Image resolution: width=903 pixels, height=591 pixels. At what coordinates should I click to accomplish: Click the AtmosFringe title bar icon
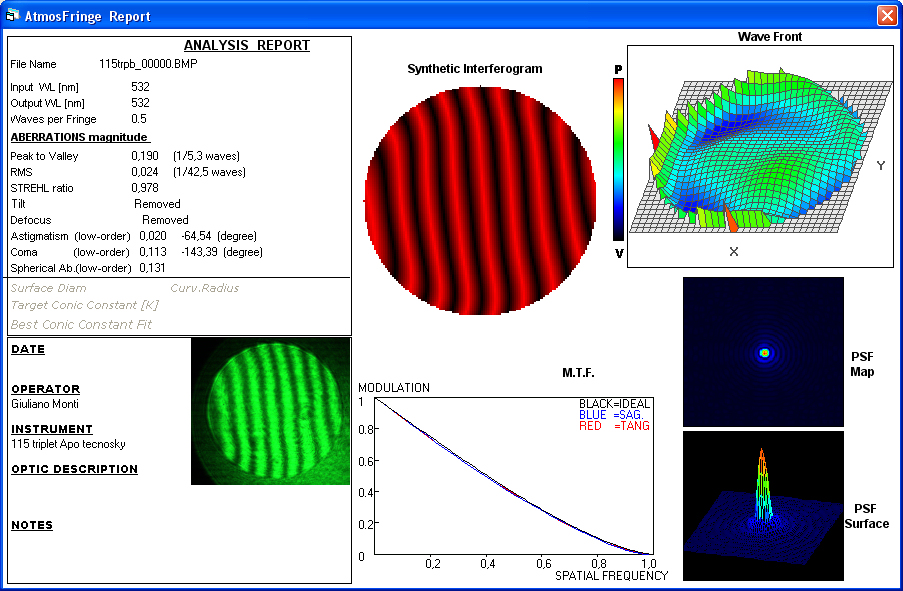click(x=13, y=16)
